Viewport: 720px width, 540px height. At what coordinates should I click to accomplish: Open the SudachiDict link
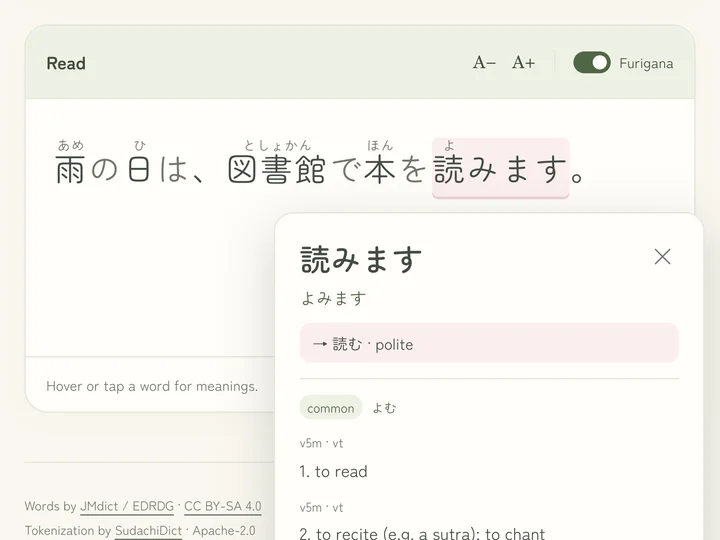148,531
